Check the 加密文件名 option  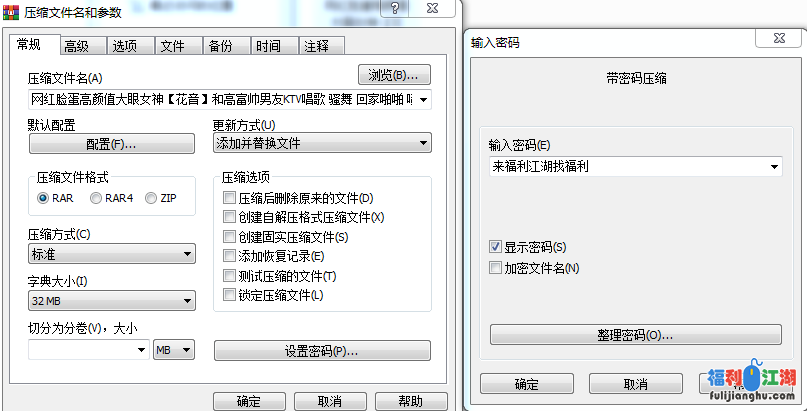point(495,268)
